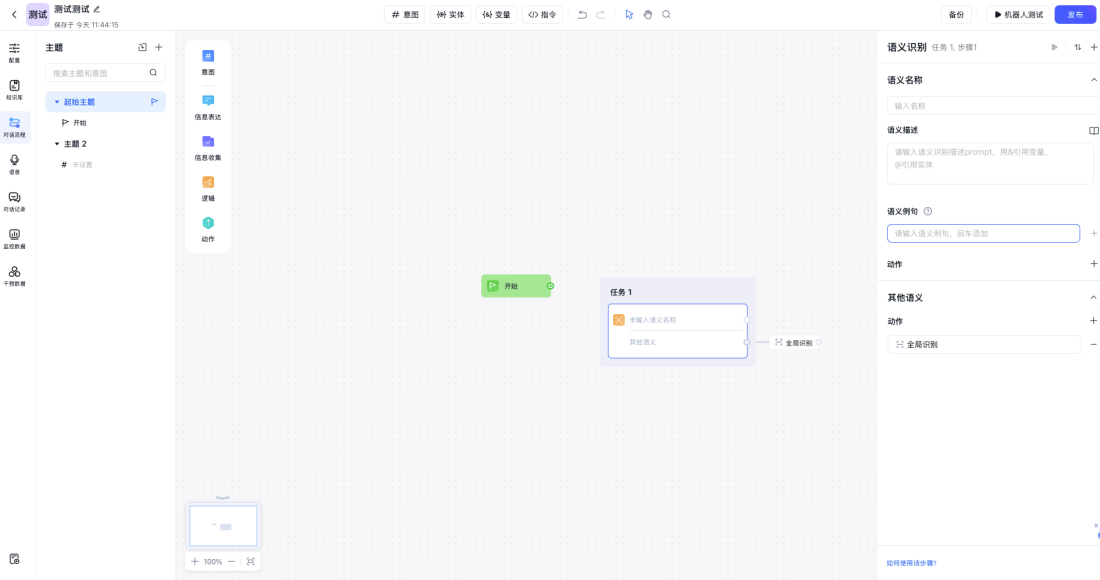Open 监控数据 in the left sidebar
Image resolution: width=1100 pixels, height=580 pixels.
tap(14, 239)
